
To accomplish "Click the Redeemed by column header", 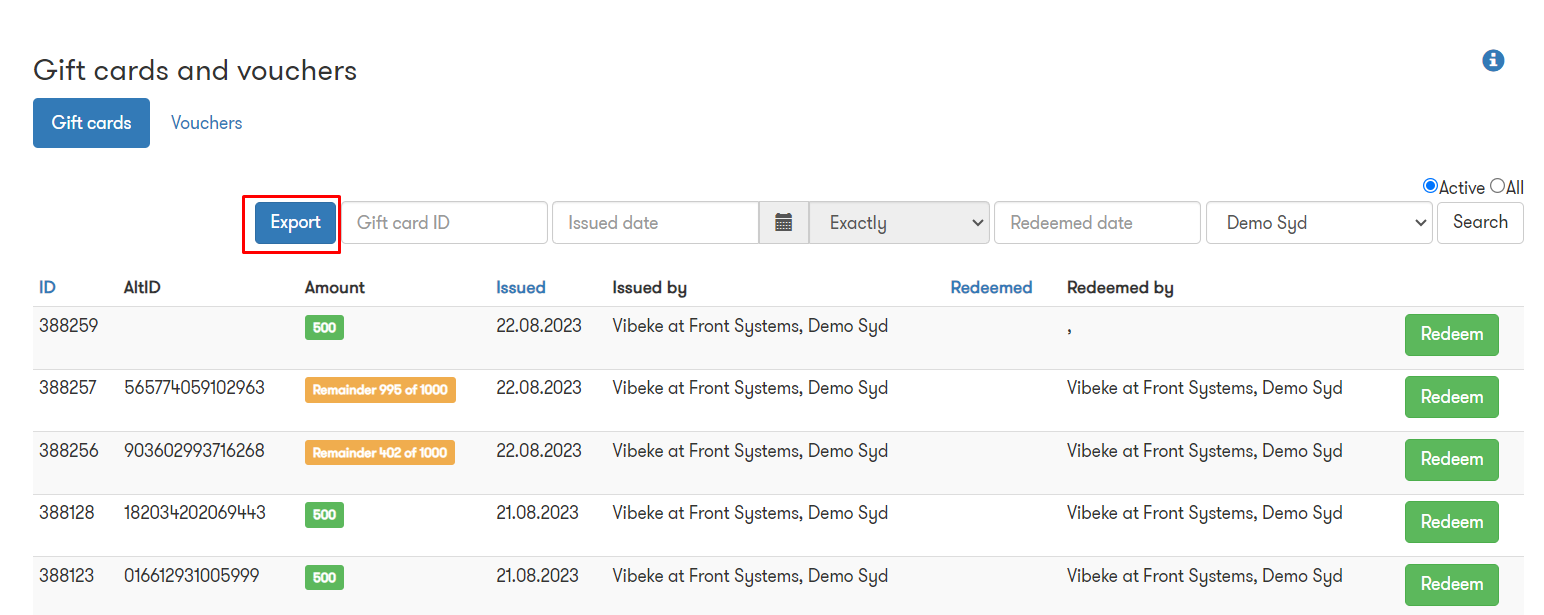I will (x=1120, y=288).
